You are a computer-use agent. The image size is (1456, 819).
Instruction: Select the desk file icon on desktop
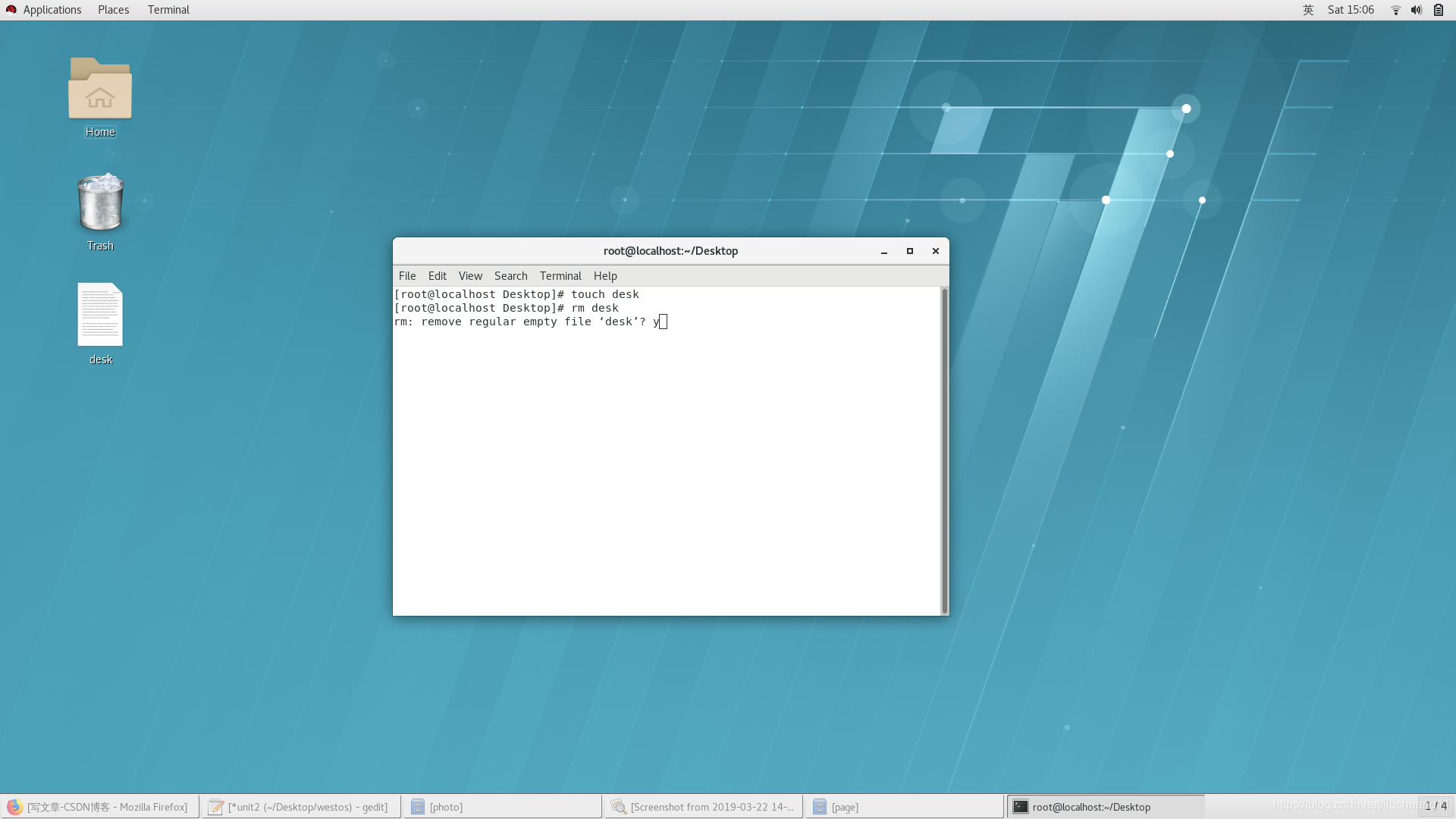(x=100, y=315)
